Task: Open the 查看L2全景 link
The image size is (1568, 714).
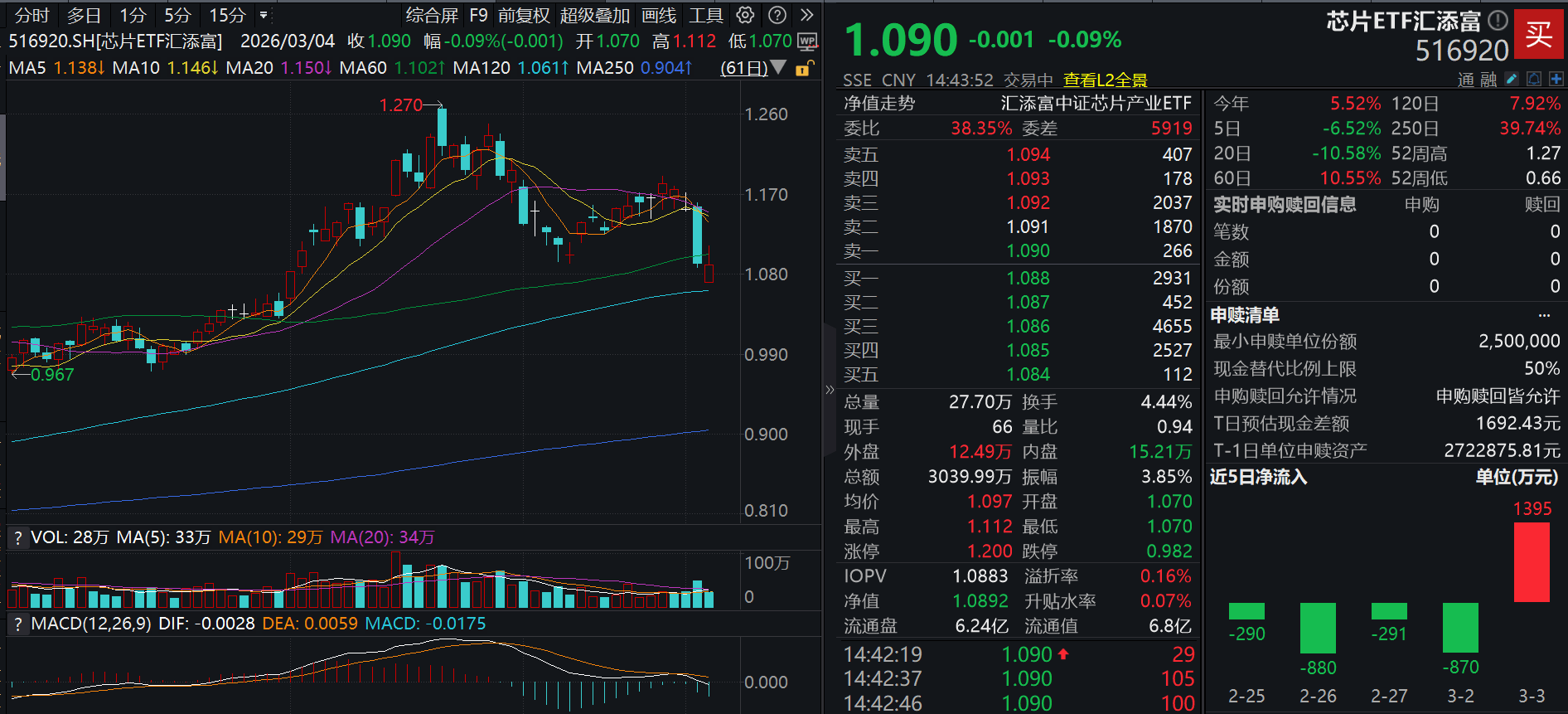Action: (1105, 80)
